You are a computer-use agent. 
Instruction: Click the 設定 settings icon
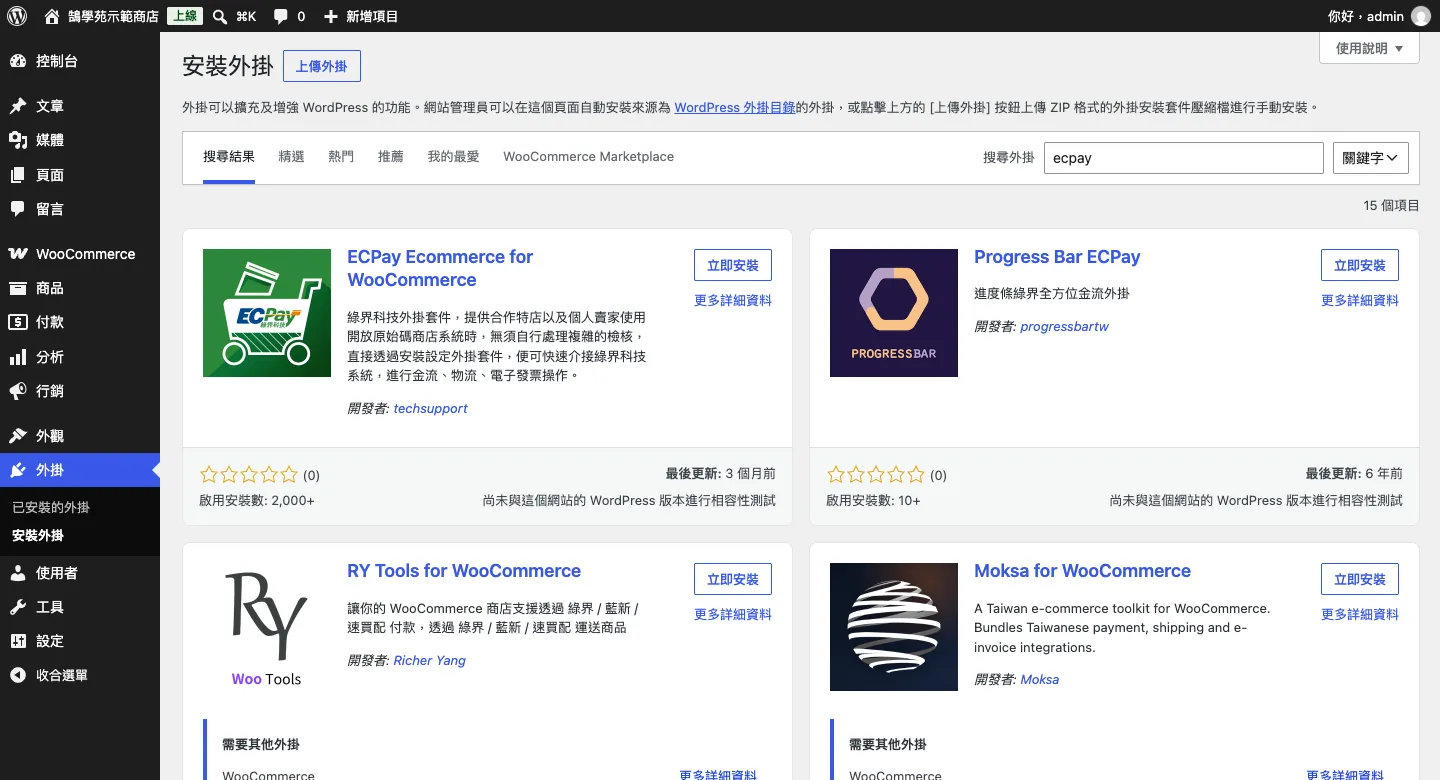pyautogui.click(x=18, y=641)
